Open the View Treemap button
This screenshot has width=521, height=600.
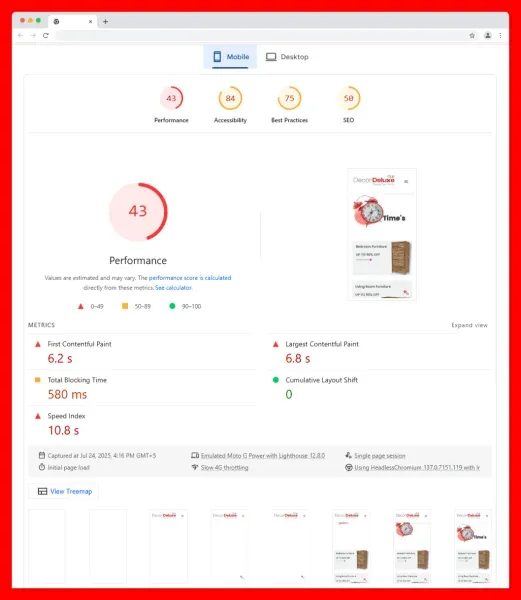click(x=63, y=491)
